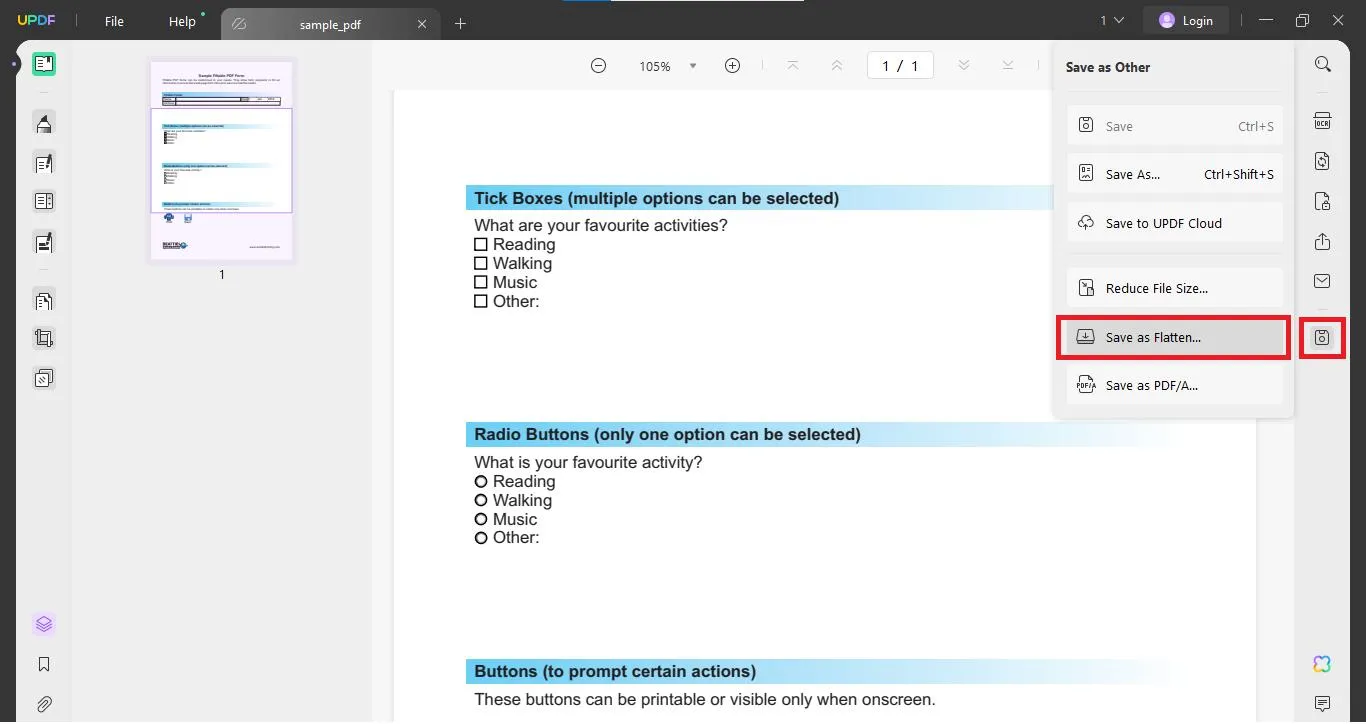
Task: Click the zoom out minus icon
Action: (x=598, y=65)
